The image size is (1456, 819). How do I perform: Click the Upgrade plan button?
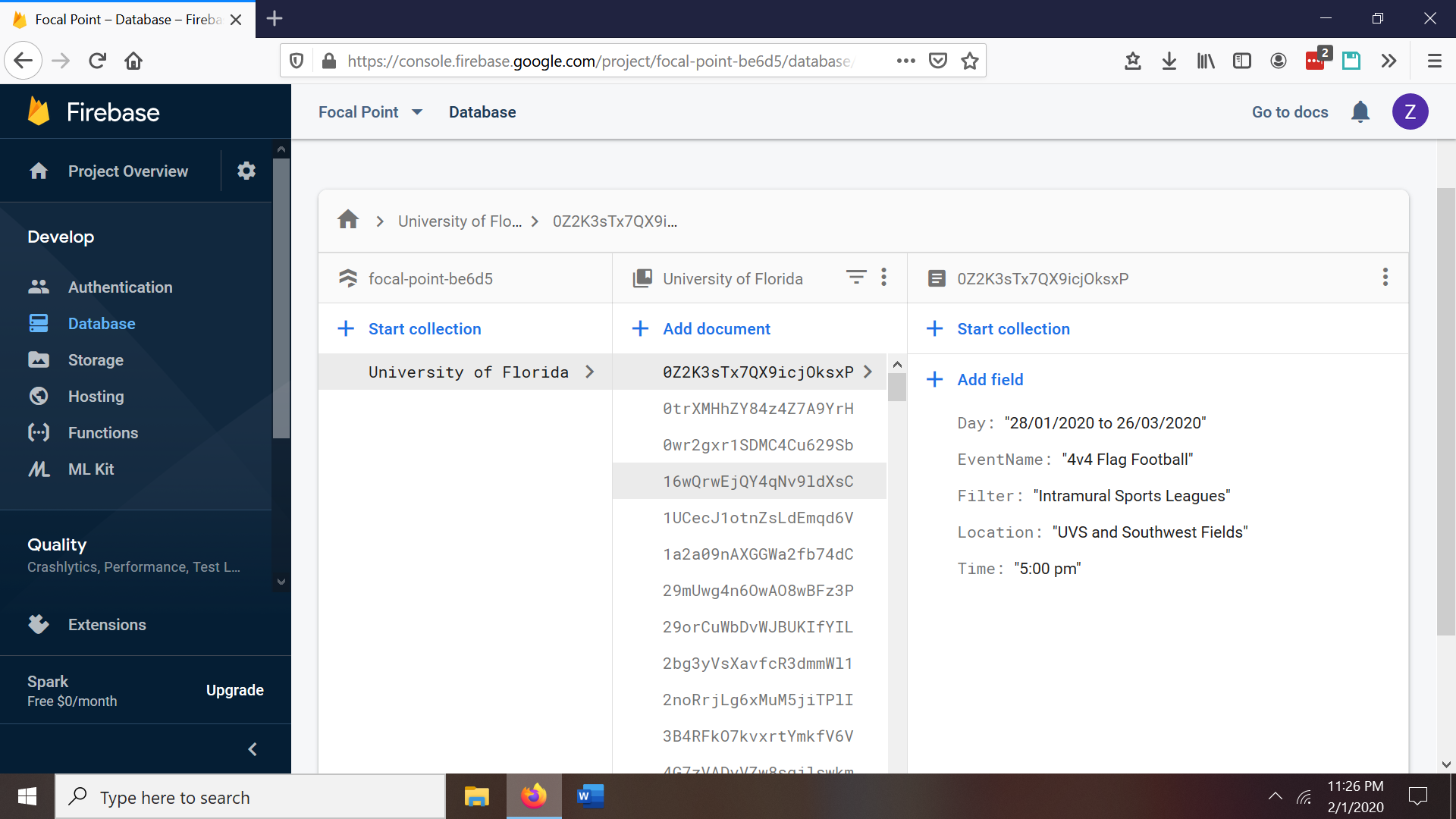coord(234,691)
